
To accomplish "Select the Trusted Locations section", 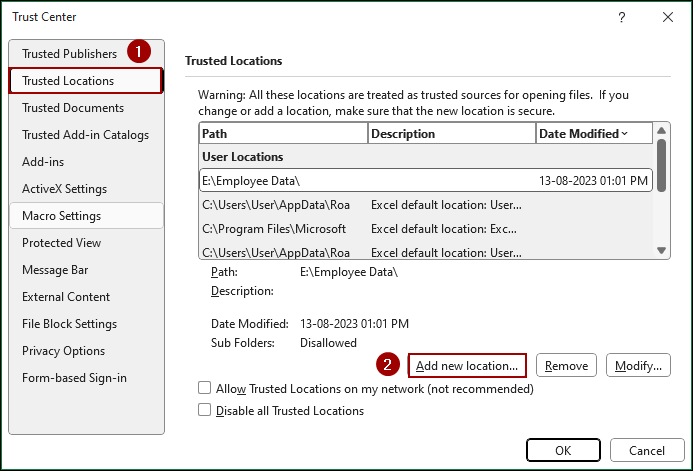I will tap(86, 81).
